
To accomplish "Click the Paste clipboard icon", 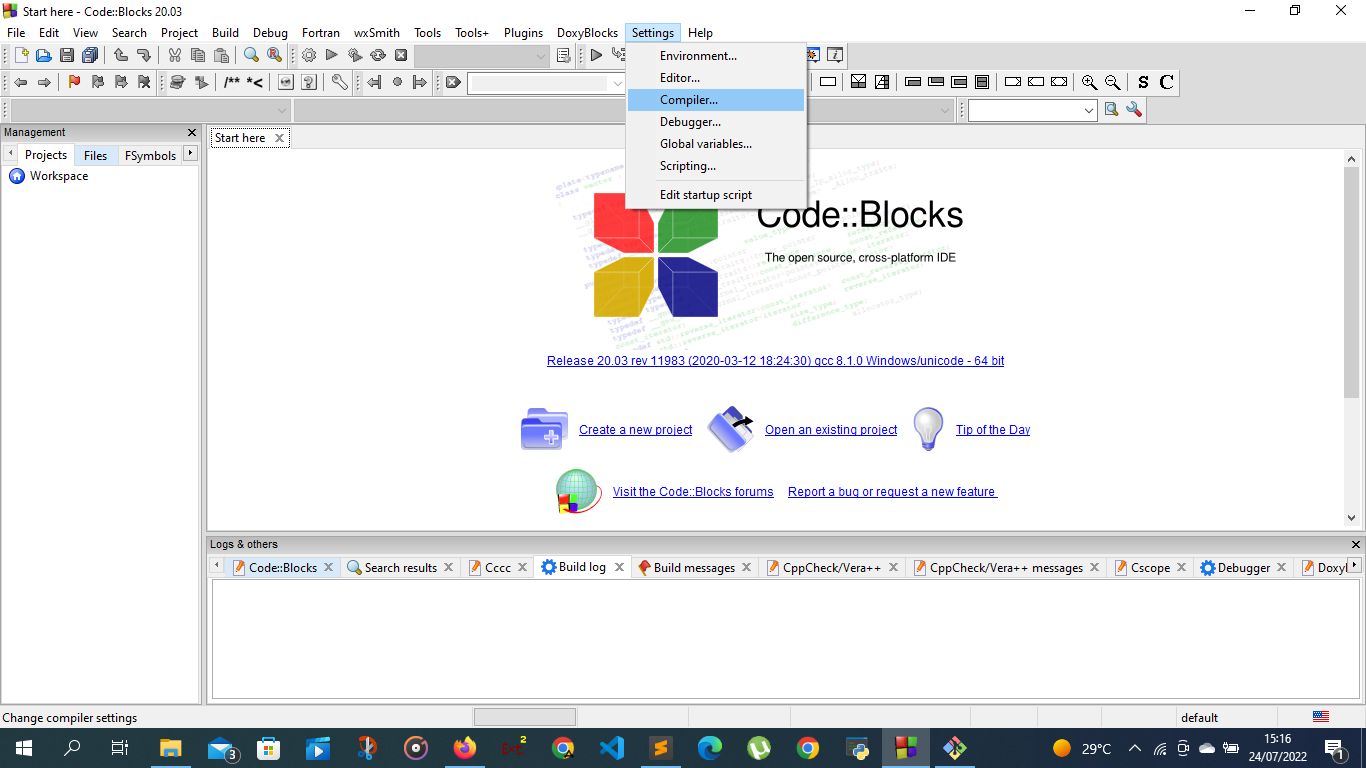I will 221,55.
